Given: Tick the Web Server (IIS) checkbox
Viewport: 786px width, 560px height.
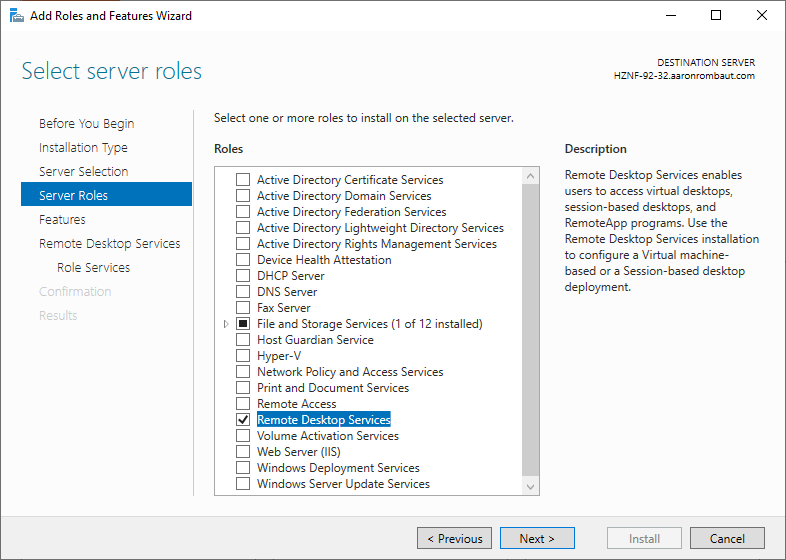Looking at the screenshot, I should [243, 452].
